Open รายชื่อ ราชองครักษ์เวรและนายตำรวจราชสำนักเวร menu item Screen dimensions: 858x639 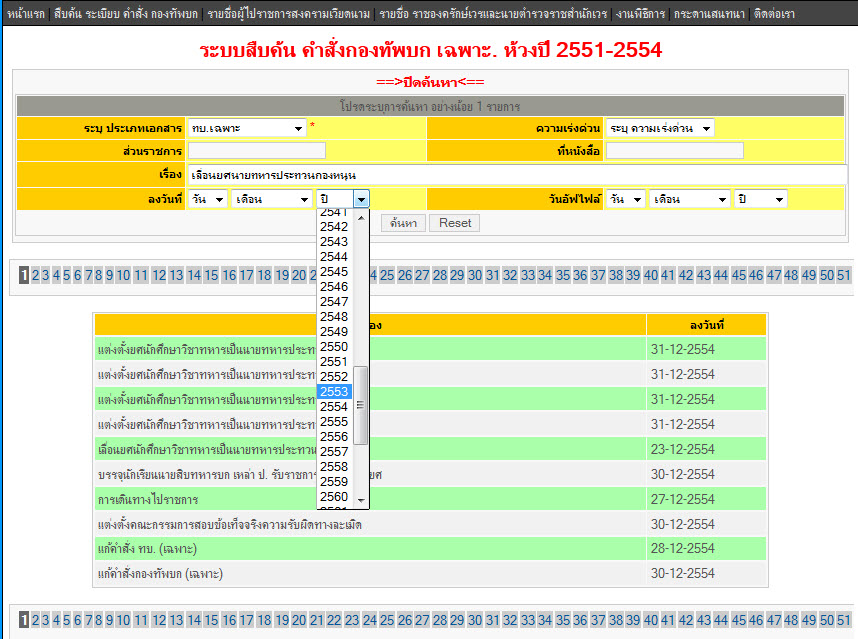(x=493, y=14)
